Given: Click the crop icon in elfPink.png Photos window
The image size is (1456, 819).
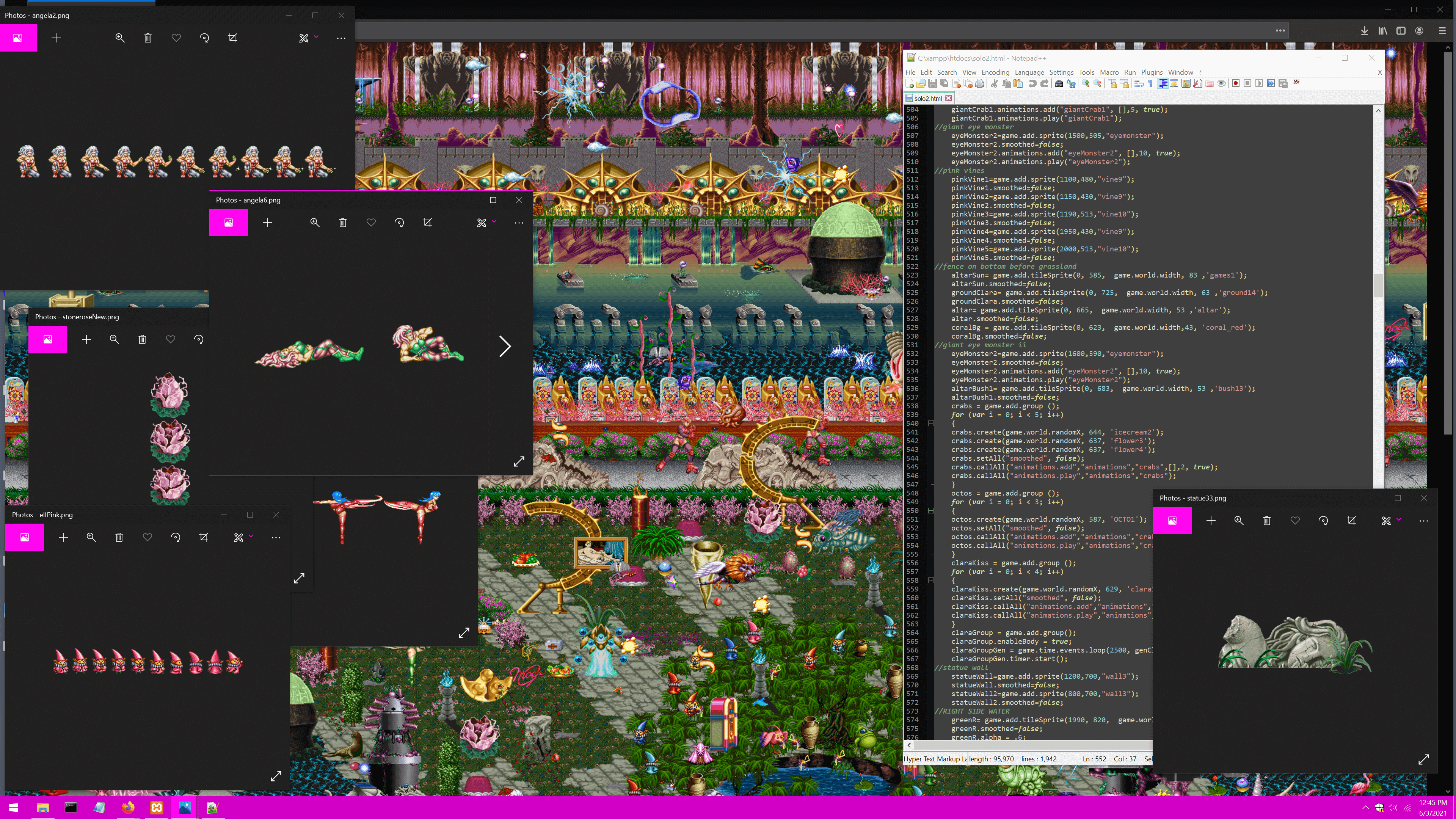Looking at the screenshot, I should point(204,537).
